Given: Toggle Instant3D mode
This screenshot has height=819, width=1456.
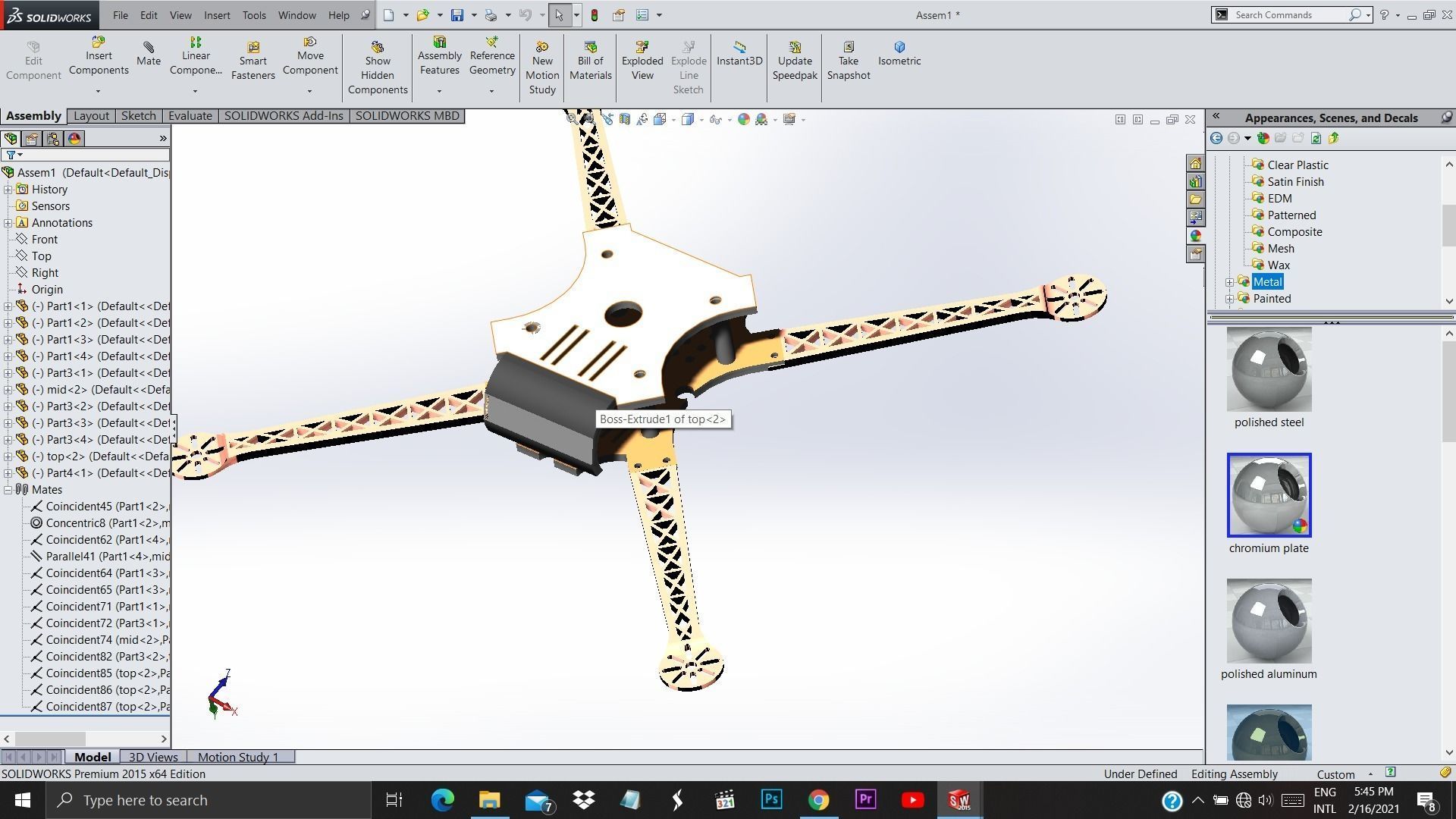Looking at the screenshot, I should click(x=739, y=54).
